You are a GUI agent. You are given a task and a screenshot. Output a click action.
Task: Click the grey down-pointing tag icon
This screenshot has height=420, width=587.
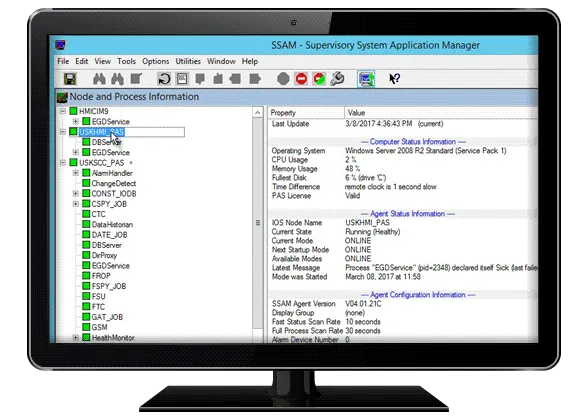point(200,79)
